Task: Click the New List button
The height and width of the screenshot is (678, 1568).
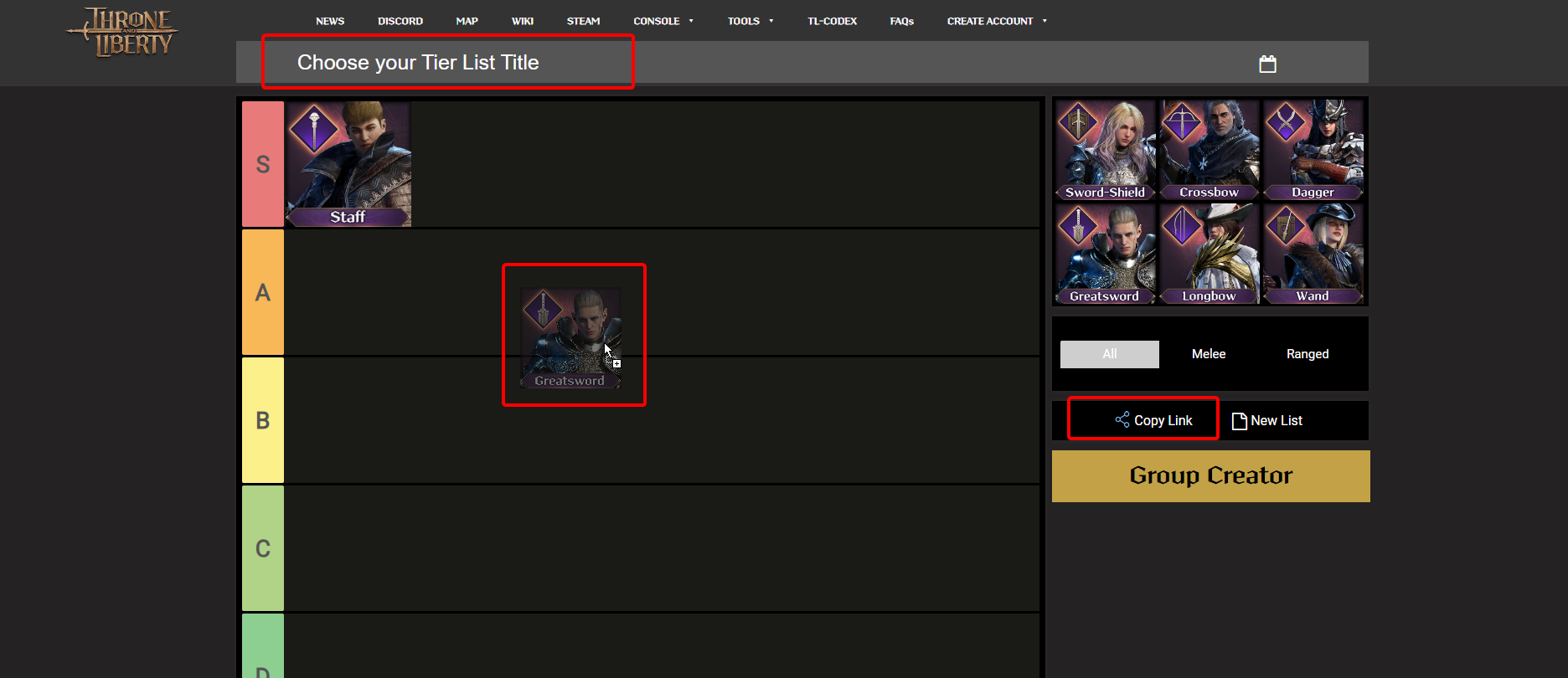Action: point(1267,420)
